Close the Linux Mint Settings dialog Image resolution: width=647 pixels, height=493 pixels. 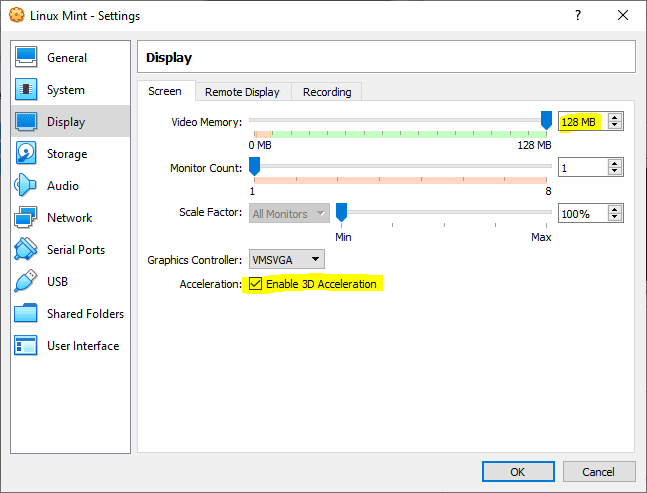click(x=623, y=15)
